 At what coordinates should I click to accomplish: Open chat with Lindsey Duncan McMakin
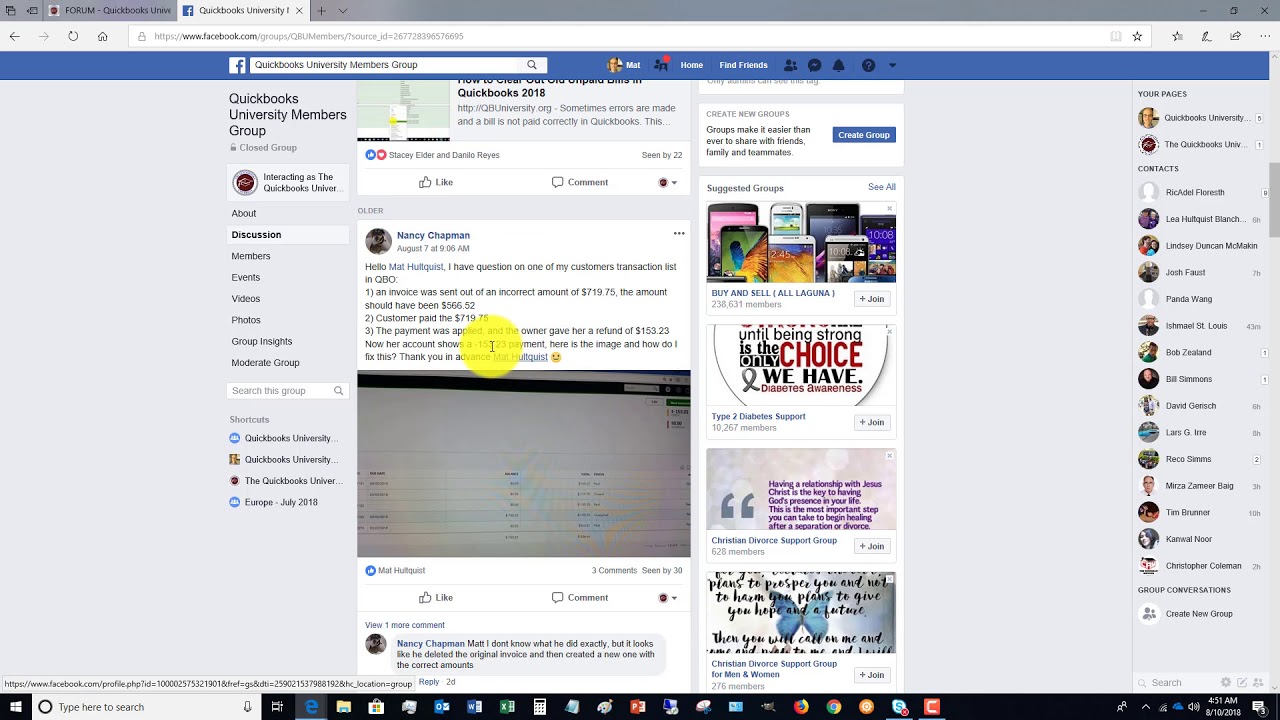click(x=1200, y=246)
